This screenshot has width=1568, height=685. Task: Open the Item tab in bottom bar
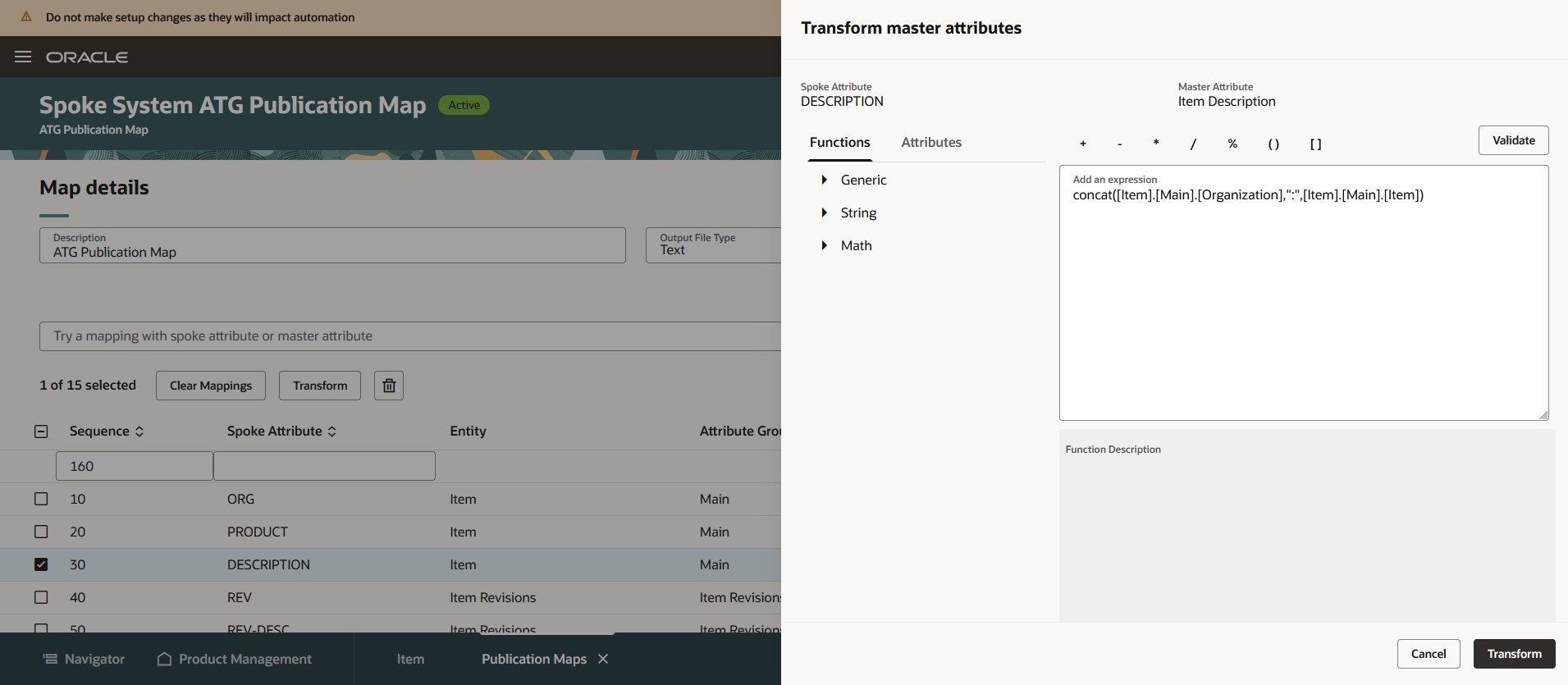pos(410,659)
